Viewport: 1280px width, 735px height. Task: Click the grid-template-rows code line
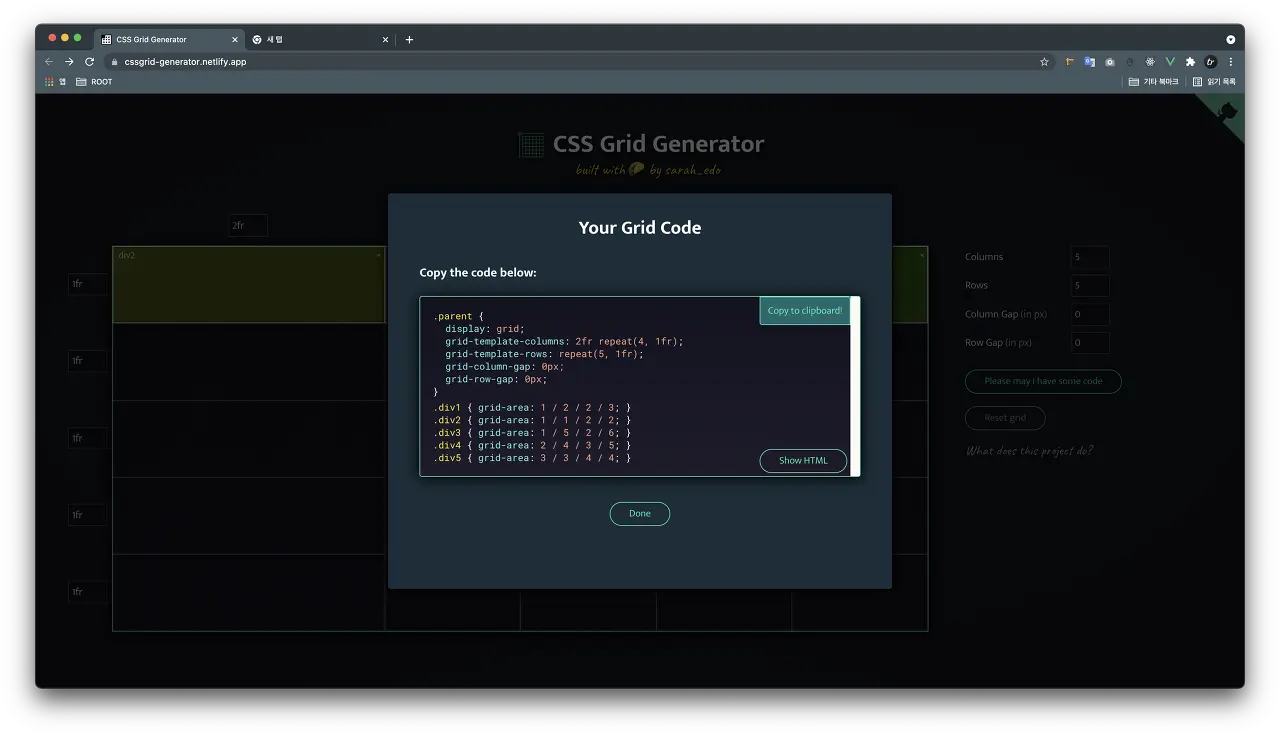click(x=545, y=354)
